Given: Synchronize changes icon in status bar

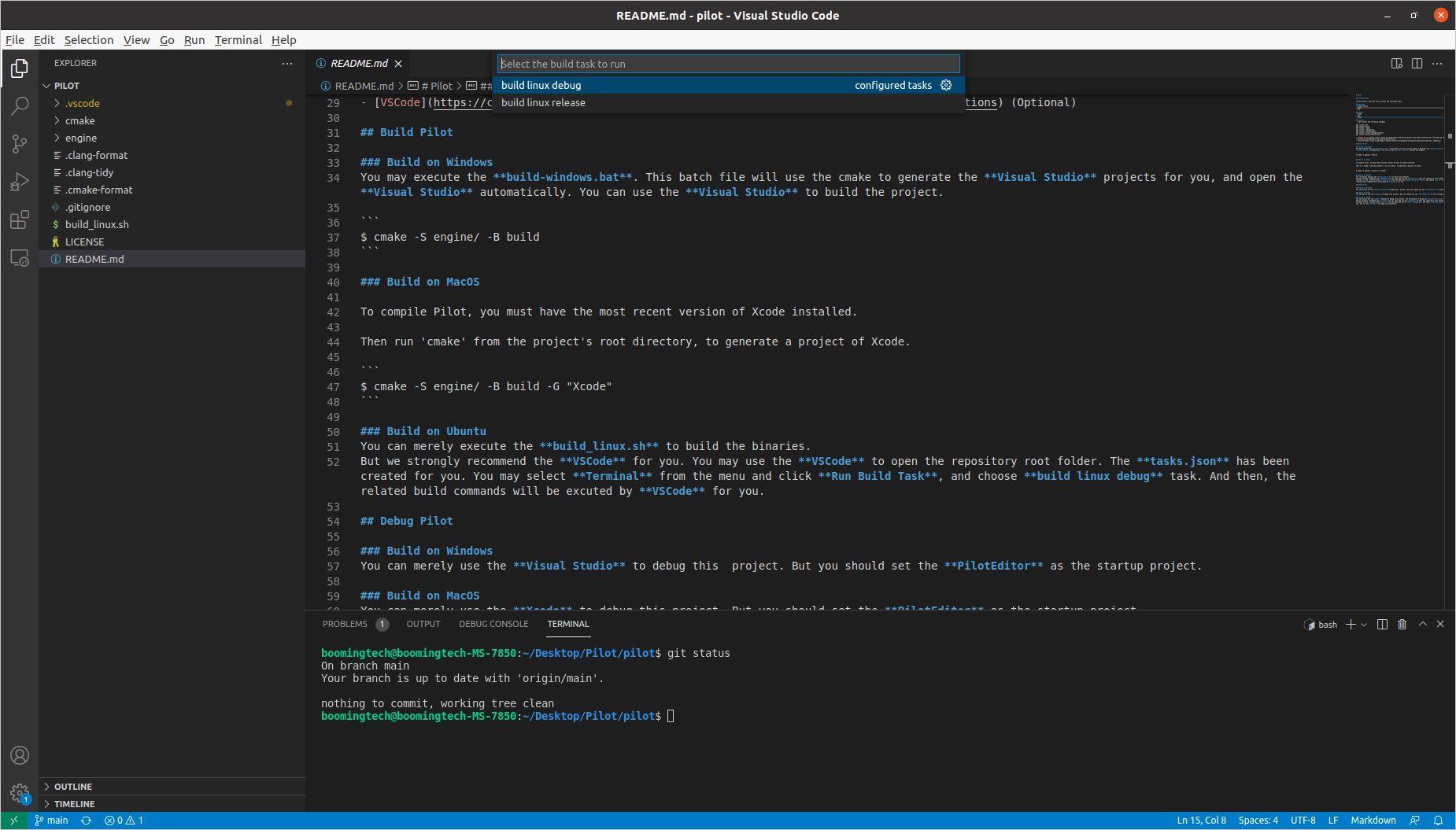Looking at the screenshot, I should tap(86, 820).
